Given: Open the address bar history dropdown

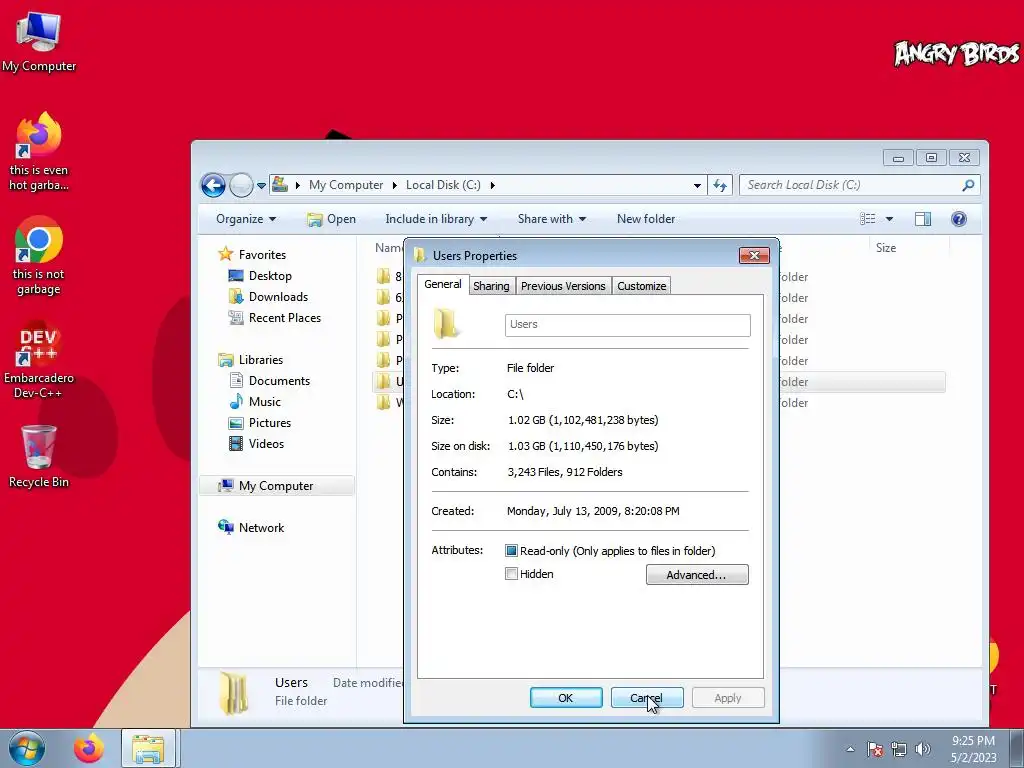Looking at the screenshot, I should pyautogui.click(x=697, y=185).
